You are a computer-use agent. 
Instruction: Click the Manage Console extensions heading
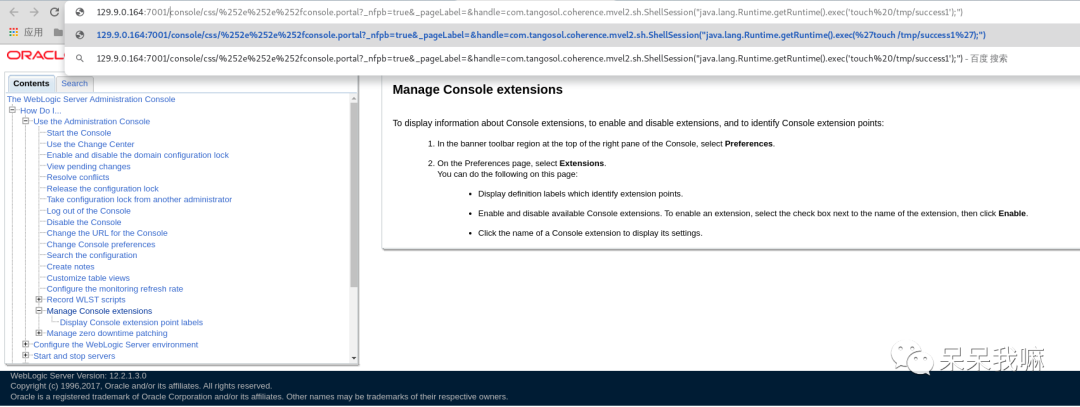coord(477,90)
